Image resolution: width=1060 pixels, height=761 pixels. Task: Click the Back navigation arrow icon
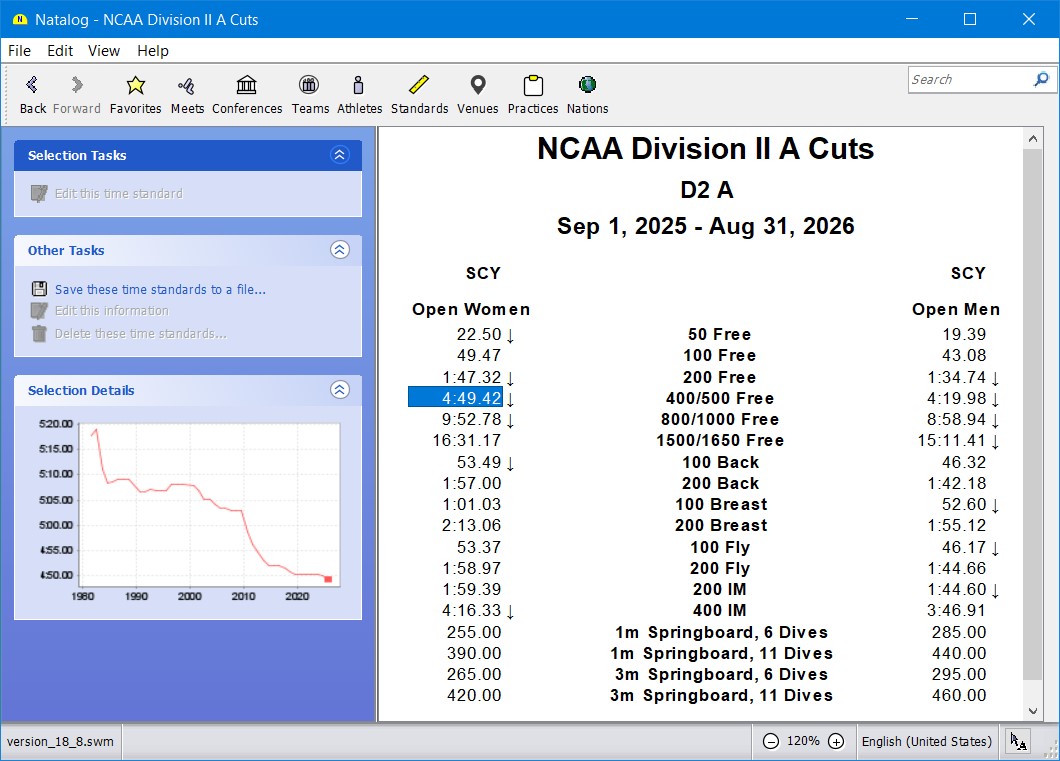[x=33, y=86]
